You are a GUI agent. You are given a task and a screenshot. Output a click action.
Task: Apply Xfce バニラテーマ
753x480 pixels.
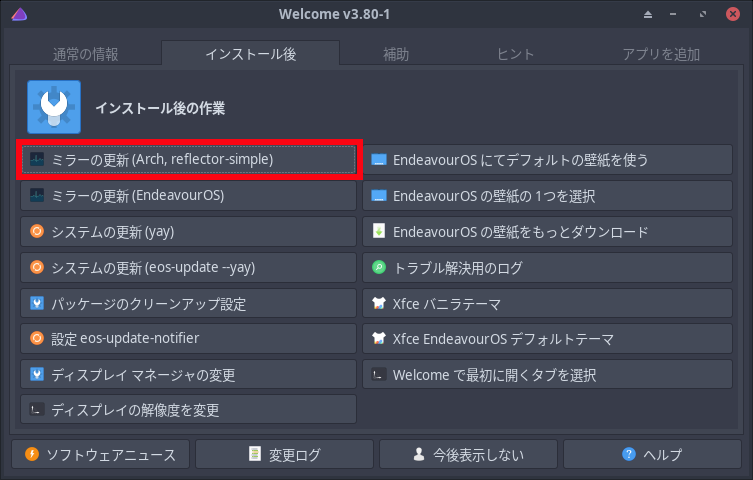[547, 303]
